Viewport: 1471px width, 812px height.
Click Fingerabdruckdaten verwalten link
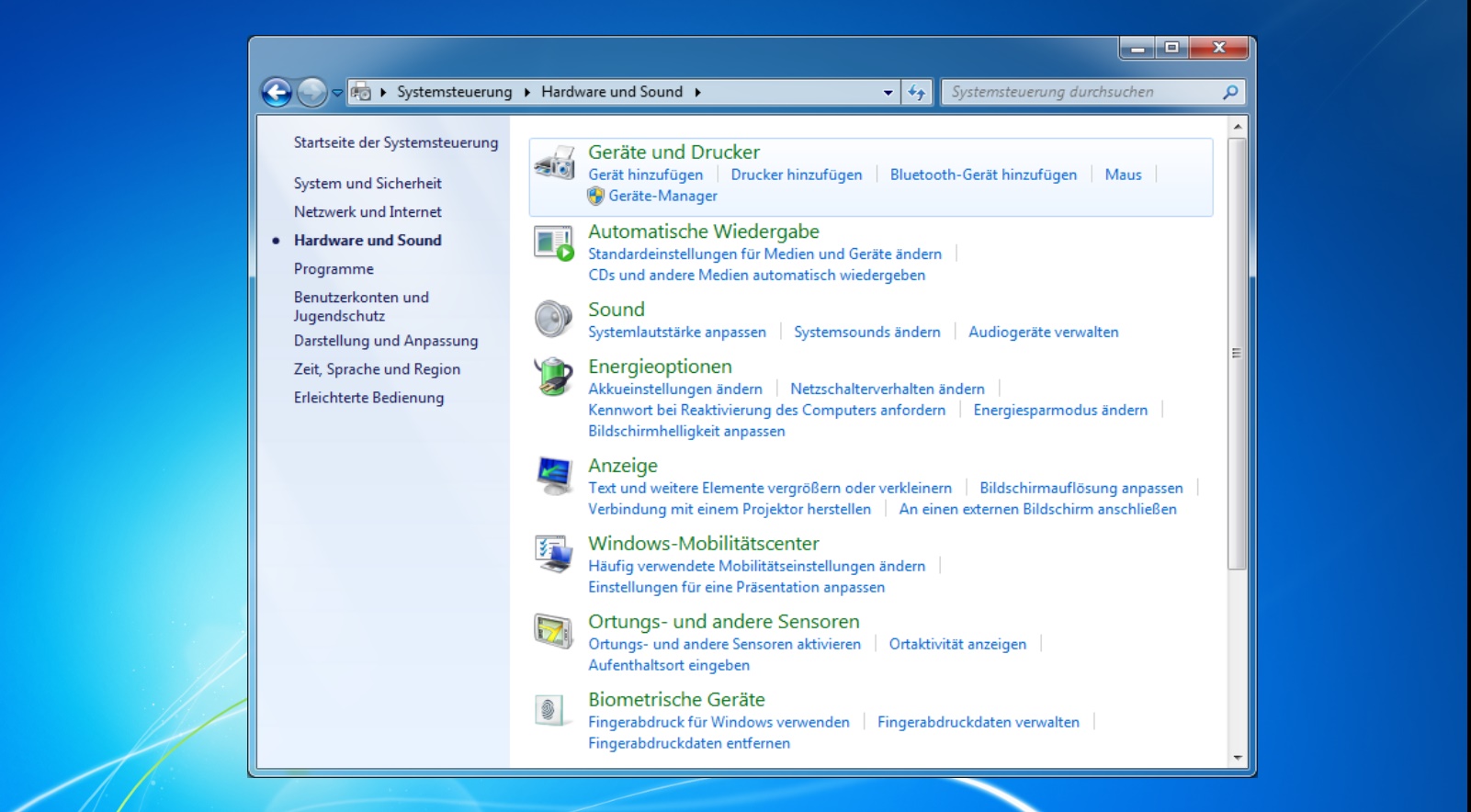click(979, 722)
